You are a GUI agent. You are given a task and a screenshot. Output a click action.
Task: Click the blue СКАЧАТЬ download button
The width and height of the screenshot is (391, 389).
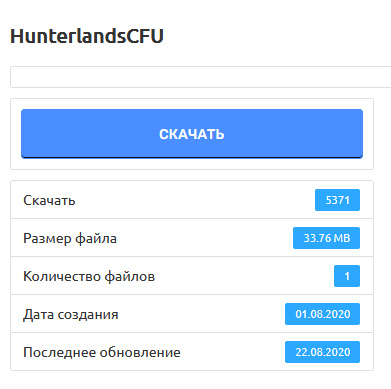pos(192,133)
